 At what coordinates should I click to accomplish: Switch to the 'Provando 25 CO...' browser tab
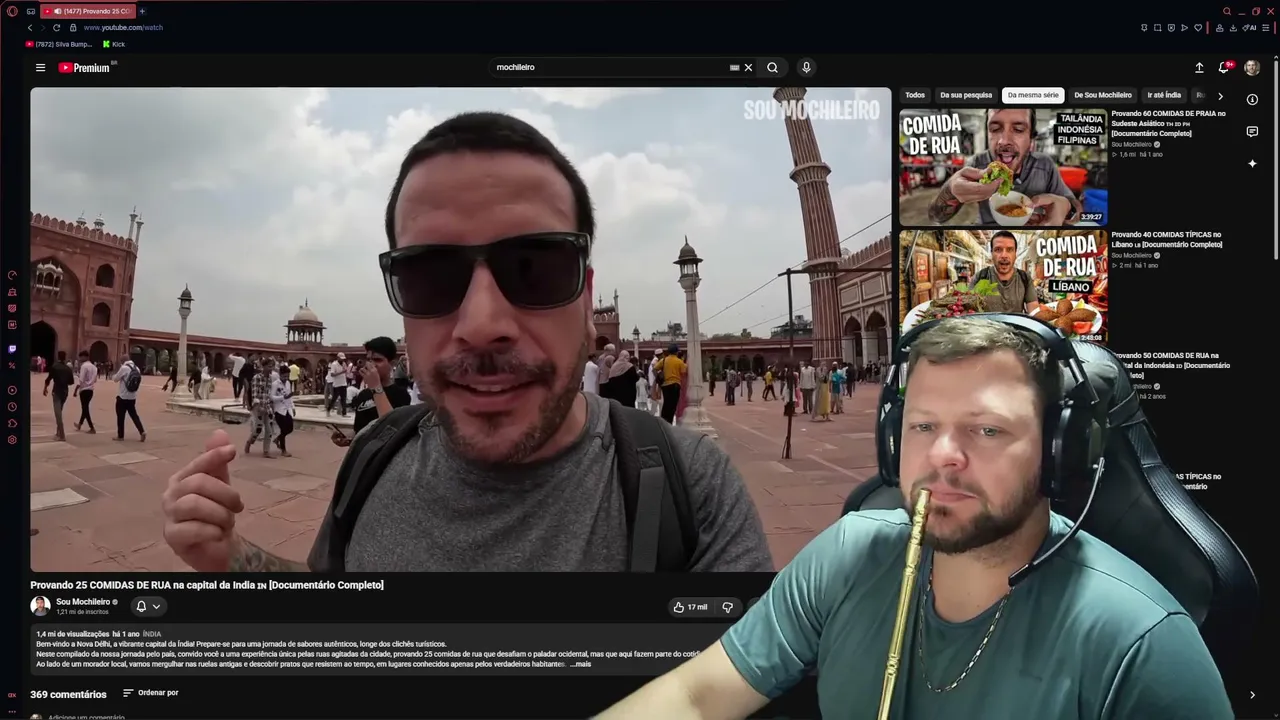[x=88, y=11]
